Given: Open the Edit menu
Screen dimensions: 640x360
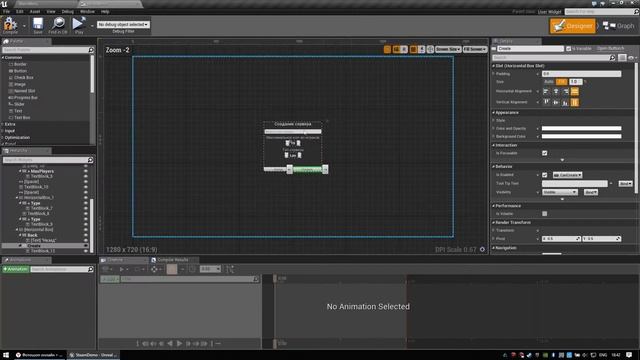Looking at the screenshot, I should click(x=20, y=11).
